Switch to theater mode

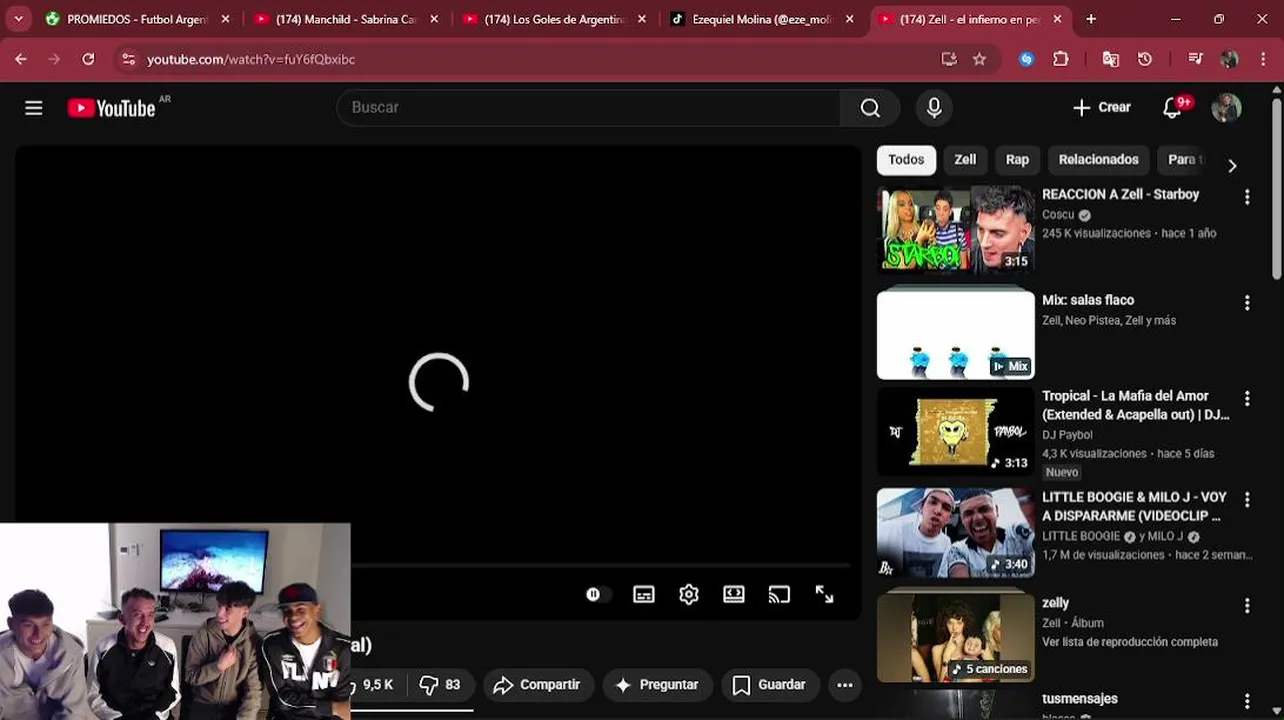pyautogui.click(x=734, y=594)
